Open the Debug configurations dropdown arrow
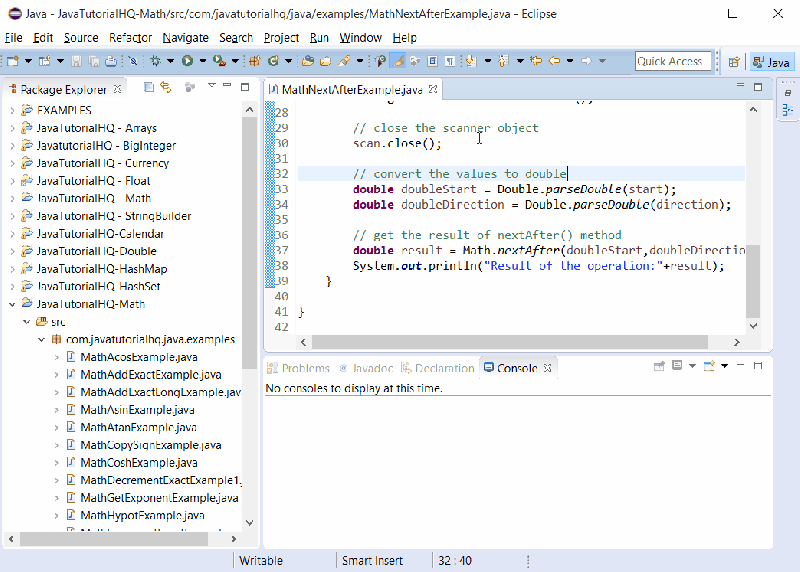This screenshot has width=800, height=572. (x=170, y=61)
